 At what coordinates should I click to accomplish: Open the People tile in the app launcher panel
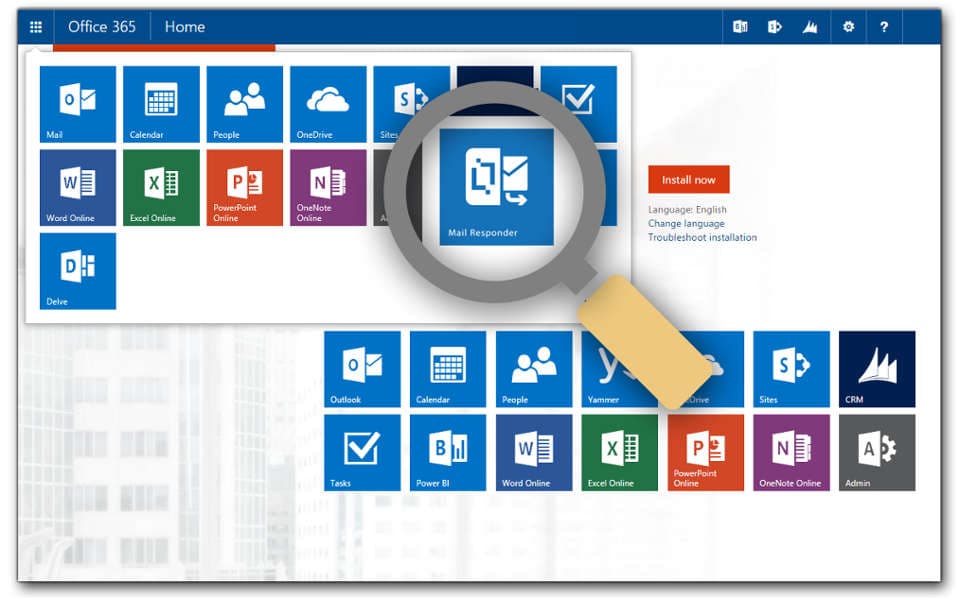click(245, 104)
